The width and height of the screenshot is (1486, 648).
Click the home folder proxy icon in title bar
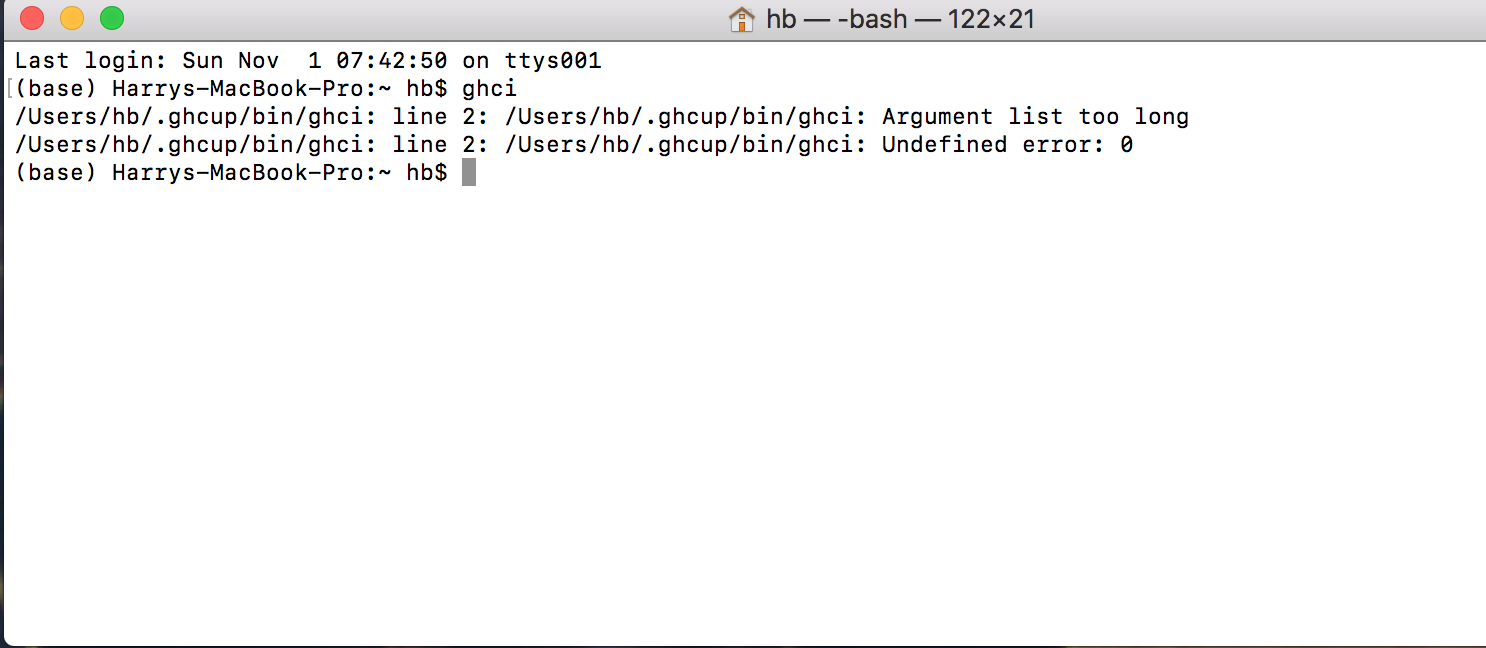(744, 19)
